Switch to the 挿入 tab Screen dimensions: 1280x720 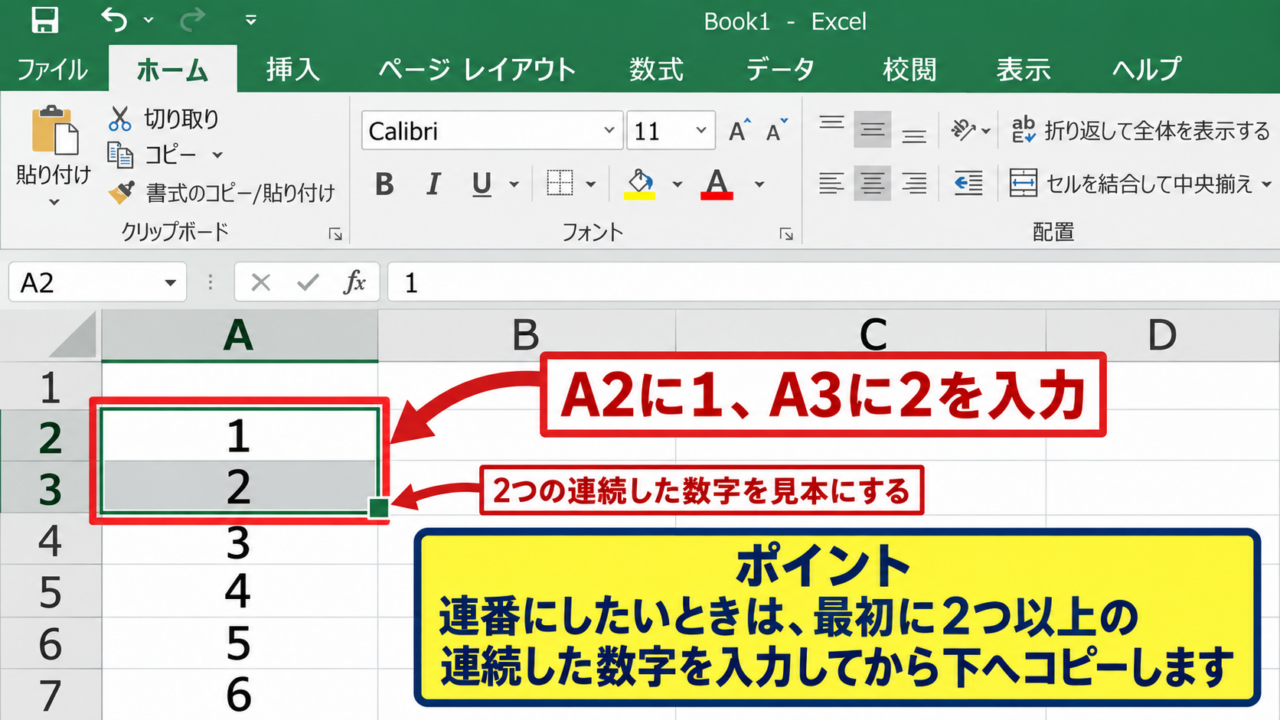293,69
